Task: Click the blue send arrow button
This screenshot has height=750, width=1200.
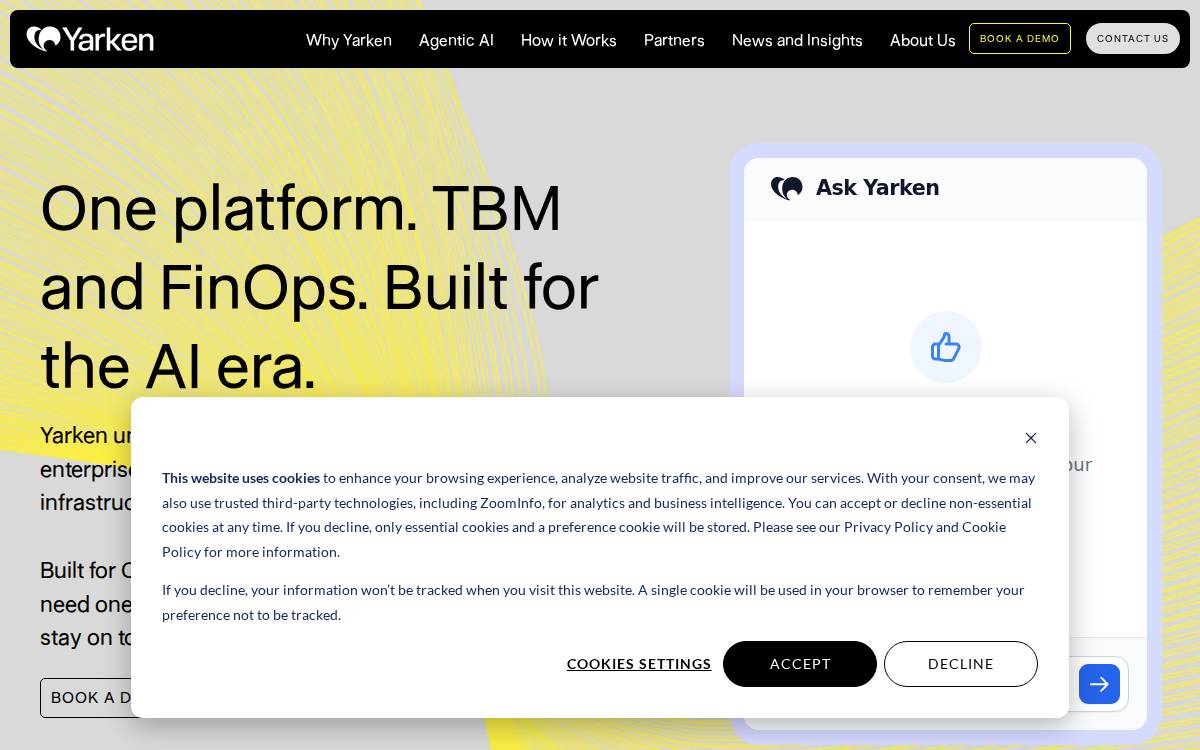Action: [x=1099, y=684]
